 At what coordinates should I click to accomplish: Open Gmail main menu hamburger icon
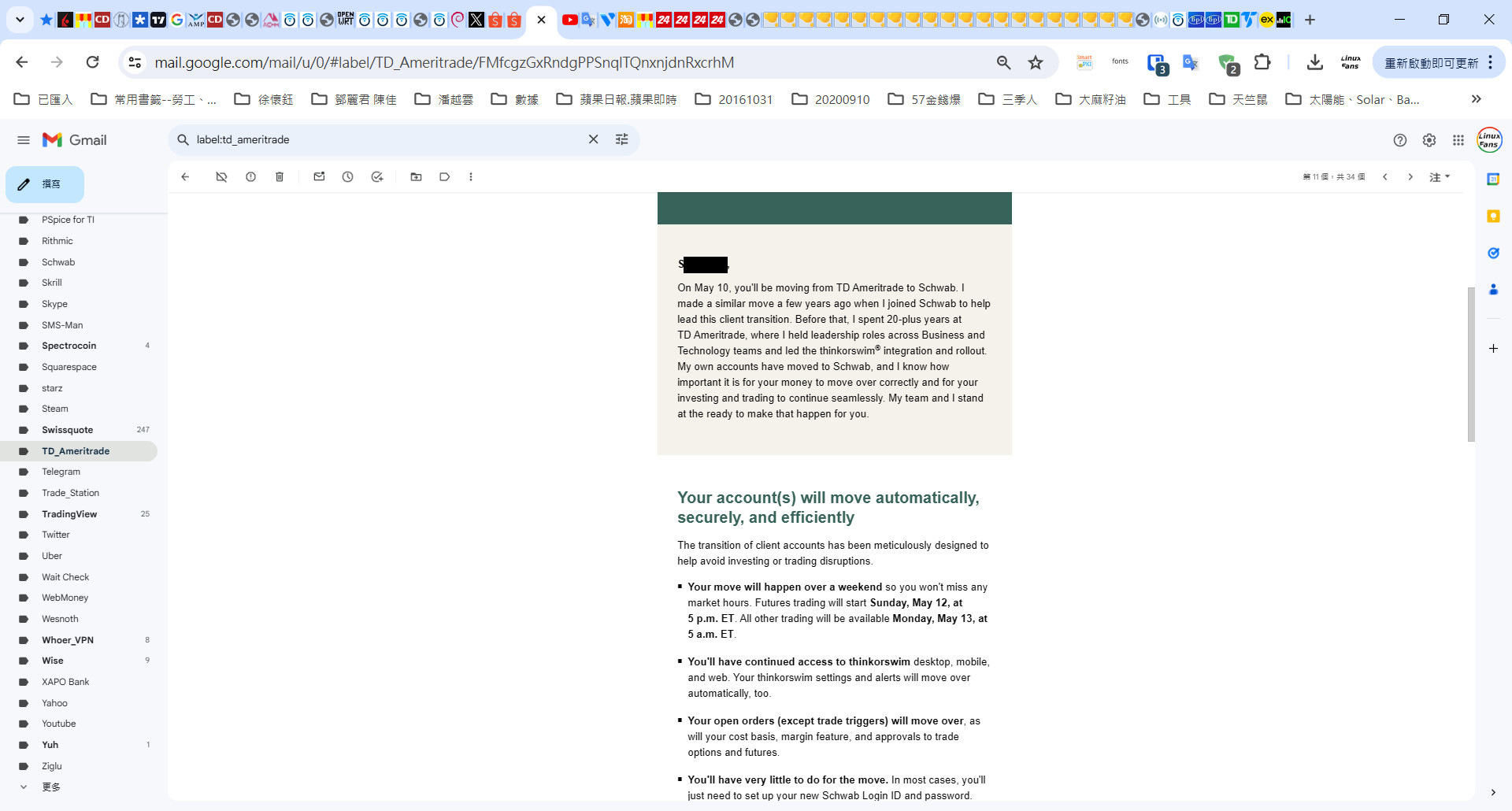click(24, 140)
